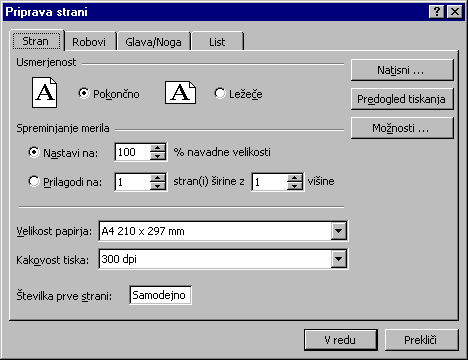Click the Številka prve strani label
The width and height of the screenshot is (468, 360).
(x=64, y=296)
